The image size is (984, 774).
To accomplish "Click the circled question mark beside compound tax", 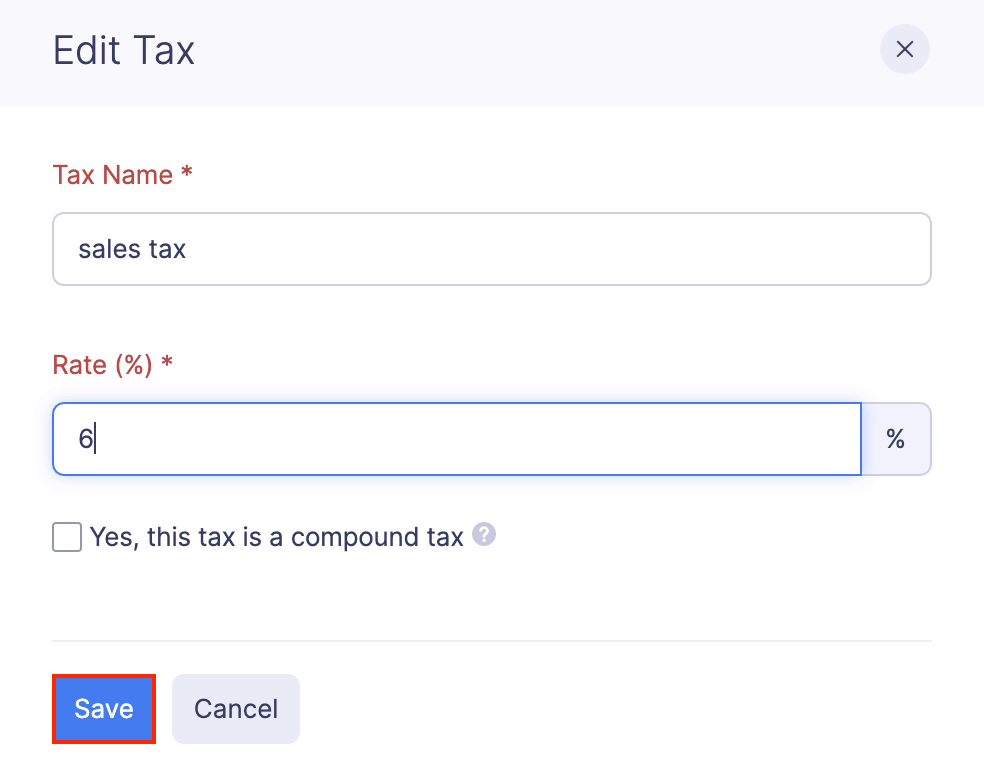I will (x=483, y=536).
